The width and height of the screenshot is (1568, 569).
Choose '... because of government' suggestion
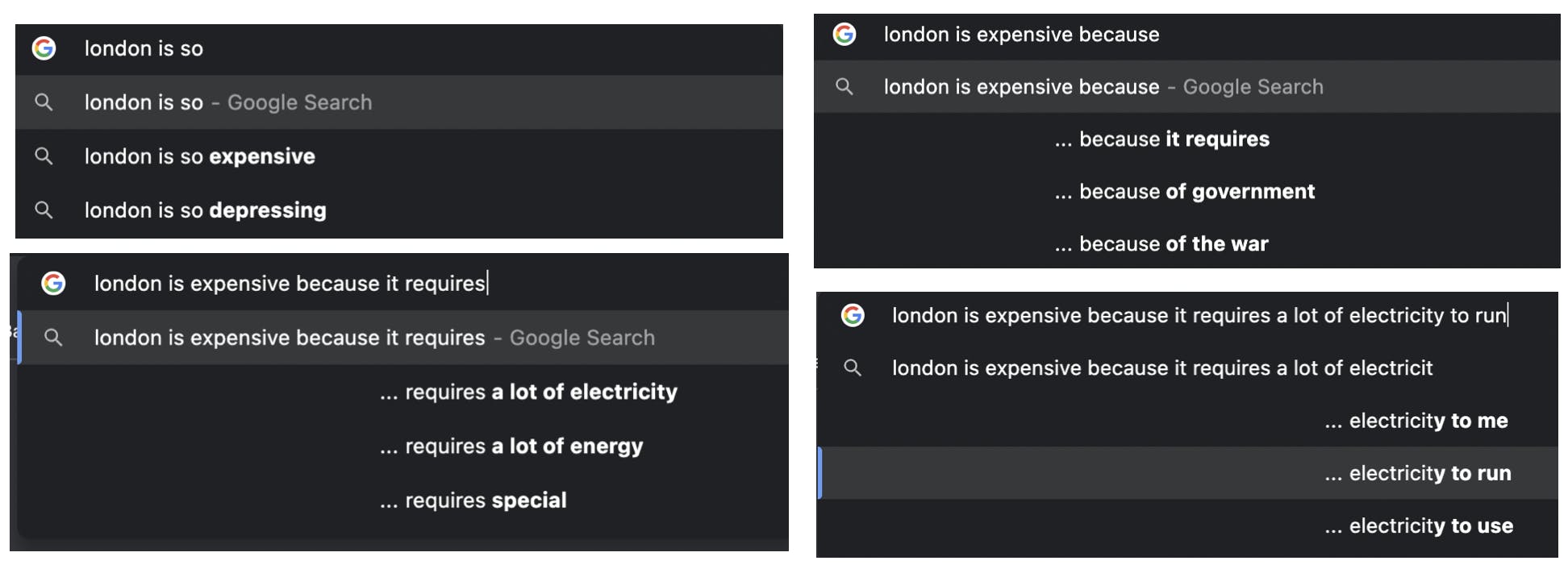coord(1184,192)
